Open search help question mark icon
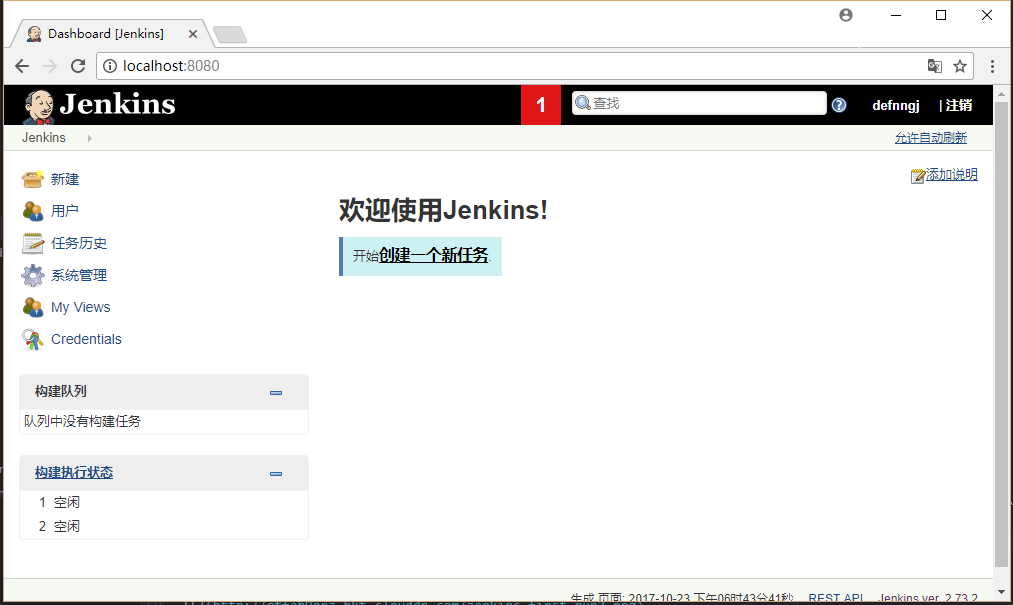Screen dimensions: 1013x605 [x=839, y=105]
